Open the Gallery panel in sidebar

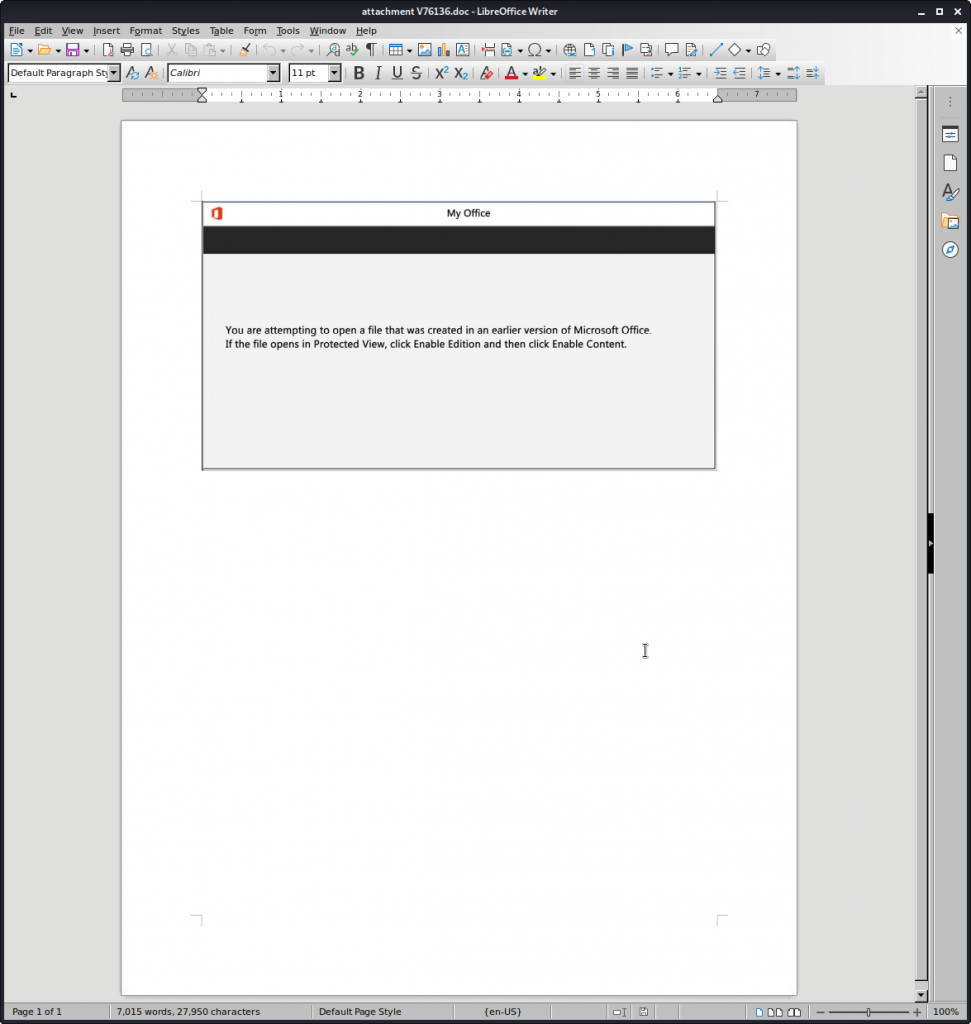950,221
